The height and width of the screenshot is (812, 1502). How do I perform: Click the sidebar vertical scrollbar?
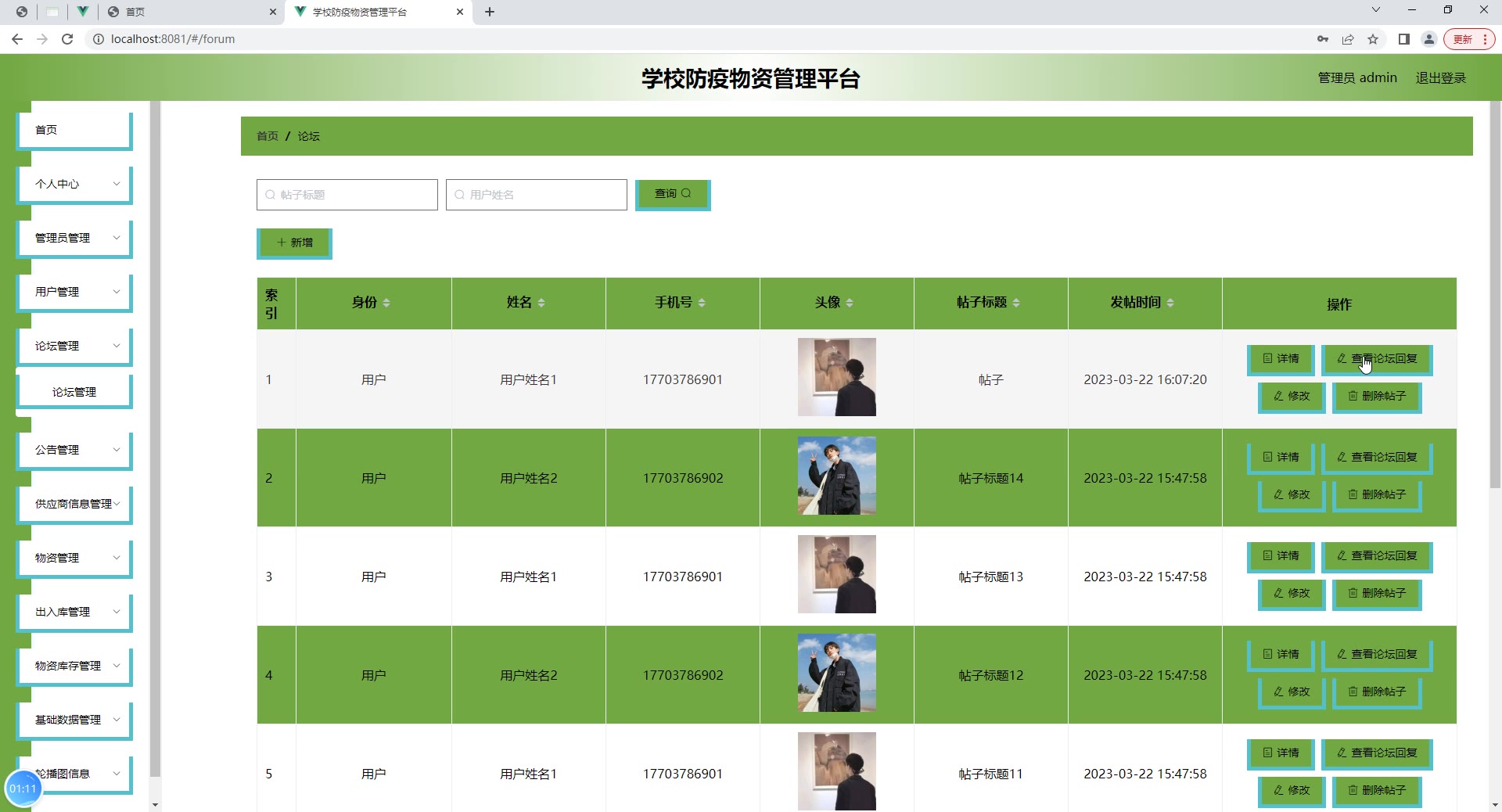tap(155, 438)
